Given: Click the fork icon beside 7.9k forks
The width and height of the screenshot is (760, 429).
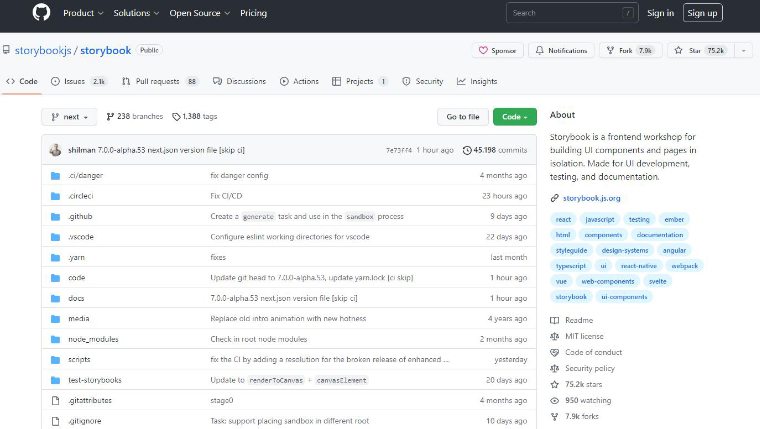Looking at the screenshot, I should [554, 416].
